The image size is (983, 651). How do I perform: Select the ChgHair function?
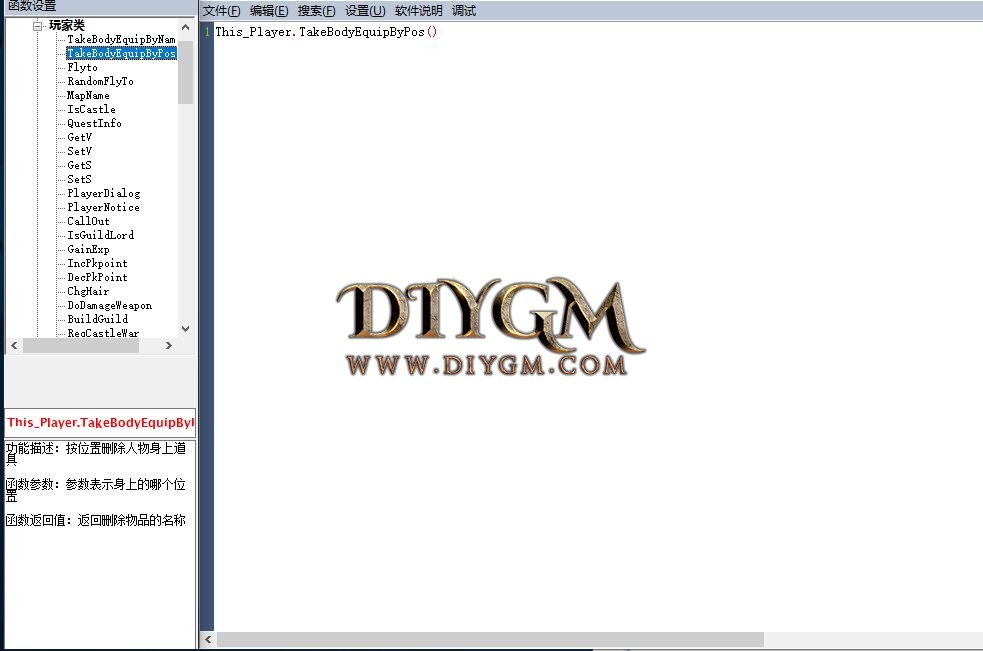(88, 291)
